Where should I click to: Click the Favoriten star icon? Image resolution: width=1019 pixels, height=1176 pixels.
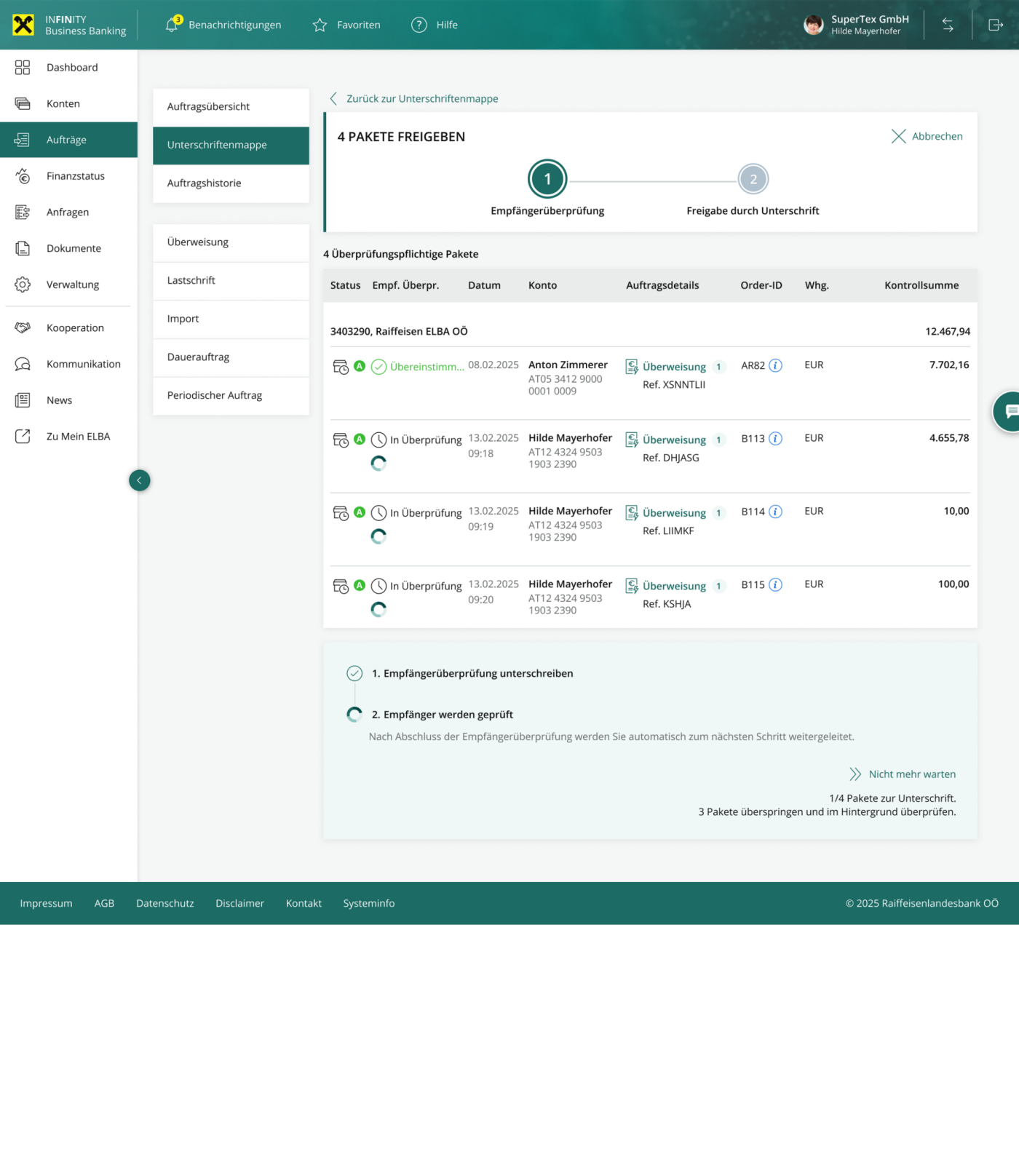[320, 25]
